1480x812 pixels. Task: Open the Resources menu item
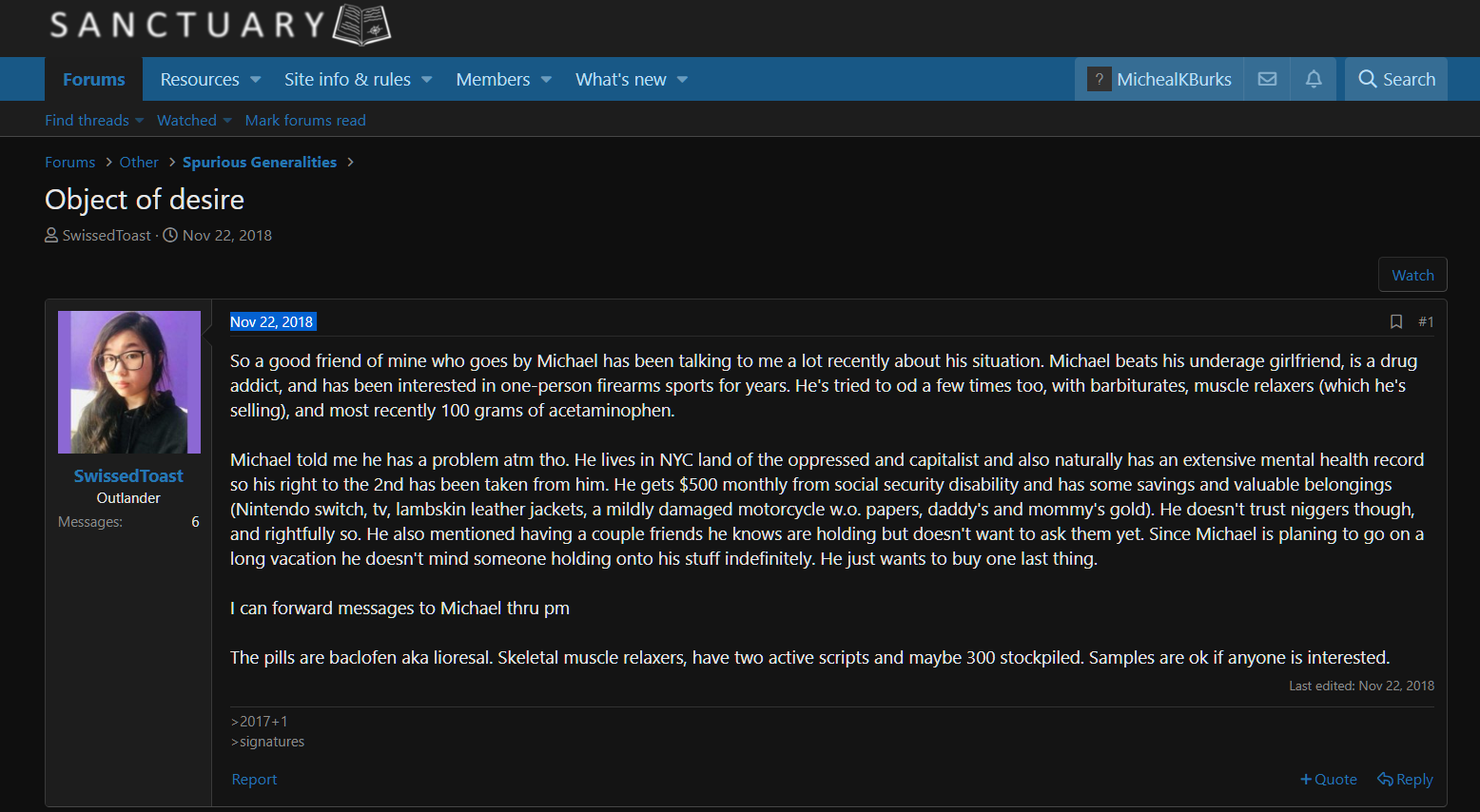(200, 79)
